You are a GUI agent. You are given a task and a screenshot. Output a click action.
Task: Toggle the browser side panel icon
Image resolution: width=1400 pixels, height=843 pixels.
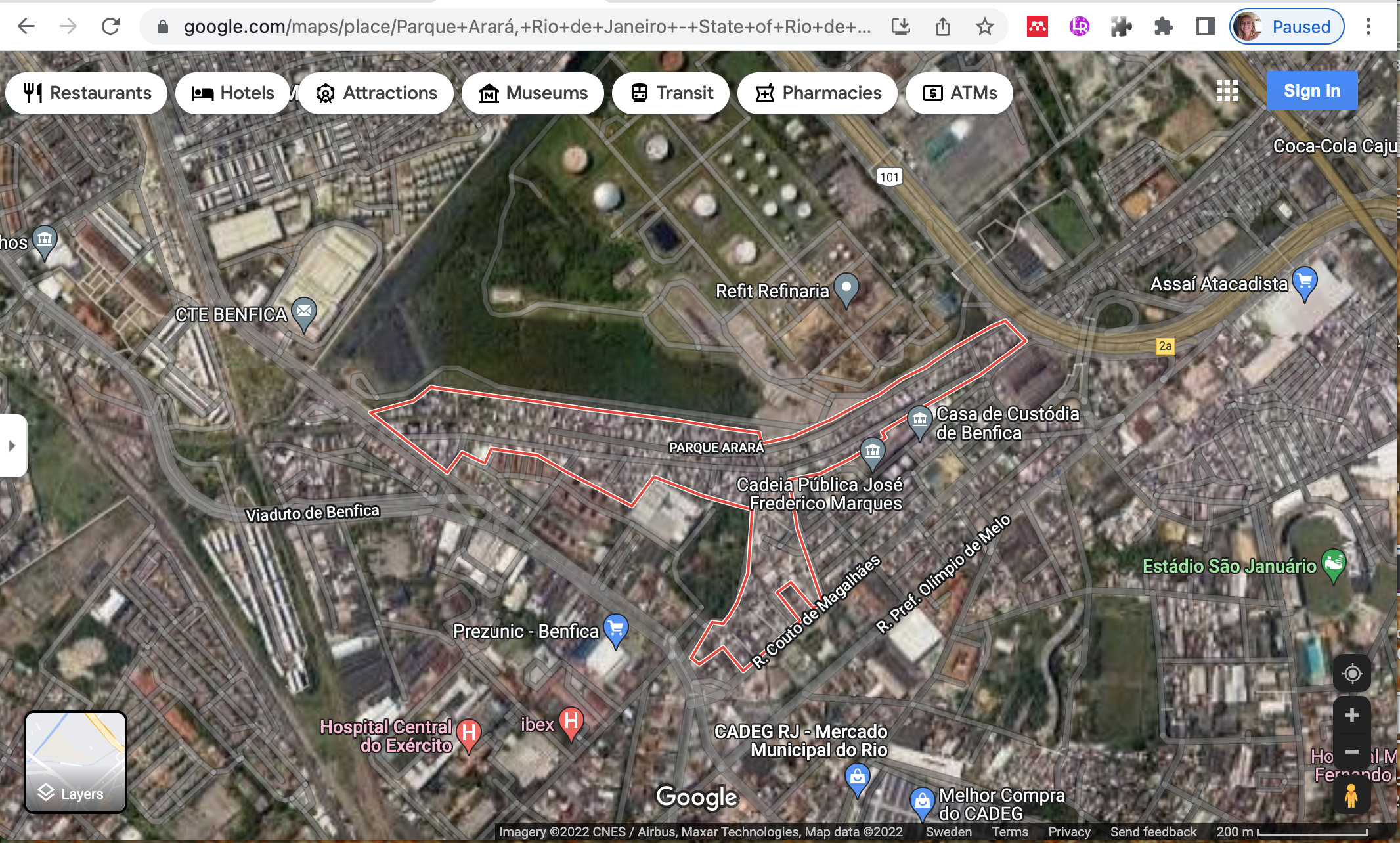1205,27
